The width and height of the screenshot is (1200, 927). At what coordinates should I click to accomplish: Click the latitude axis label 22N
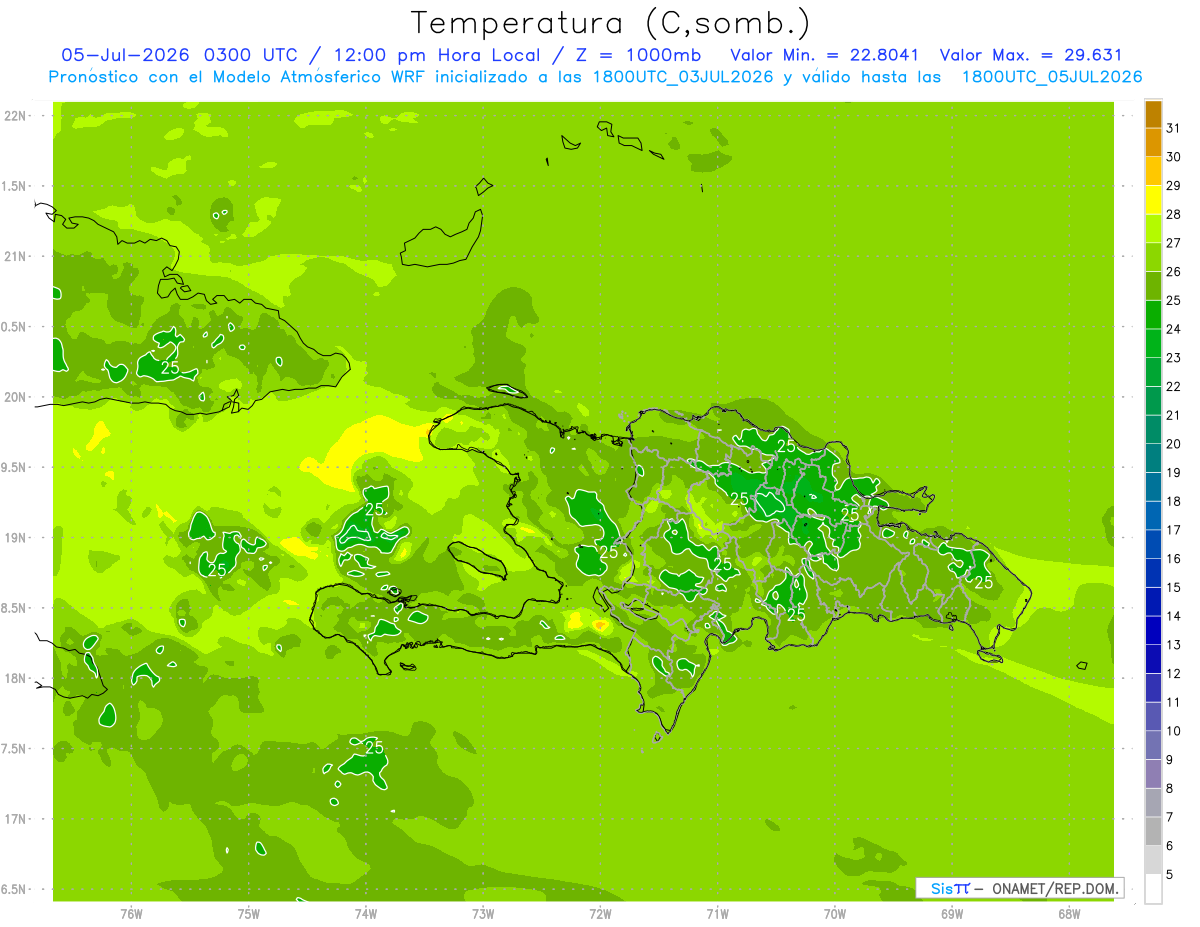pos(16,115)
